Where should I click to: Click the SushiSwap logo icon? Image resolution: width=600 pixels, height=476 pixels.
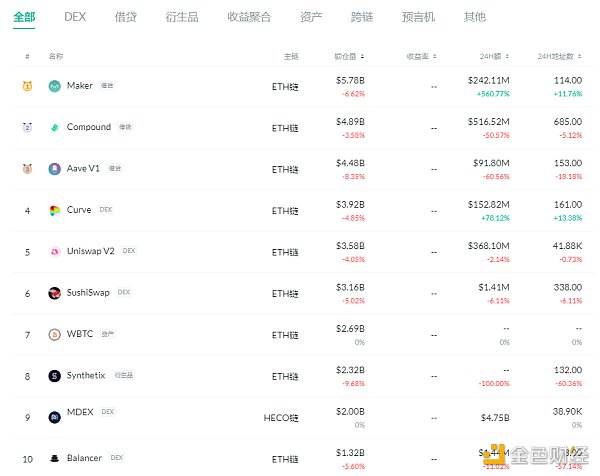click(x=55, y=293)
